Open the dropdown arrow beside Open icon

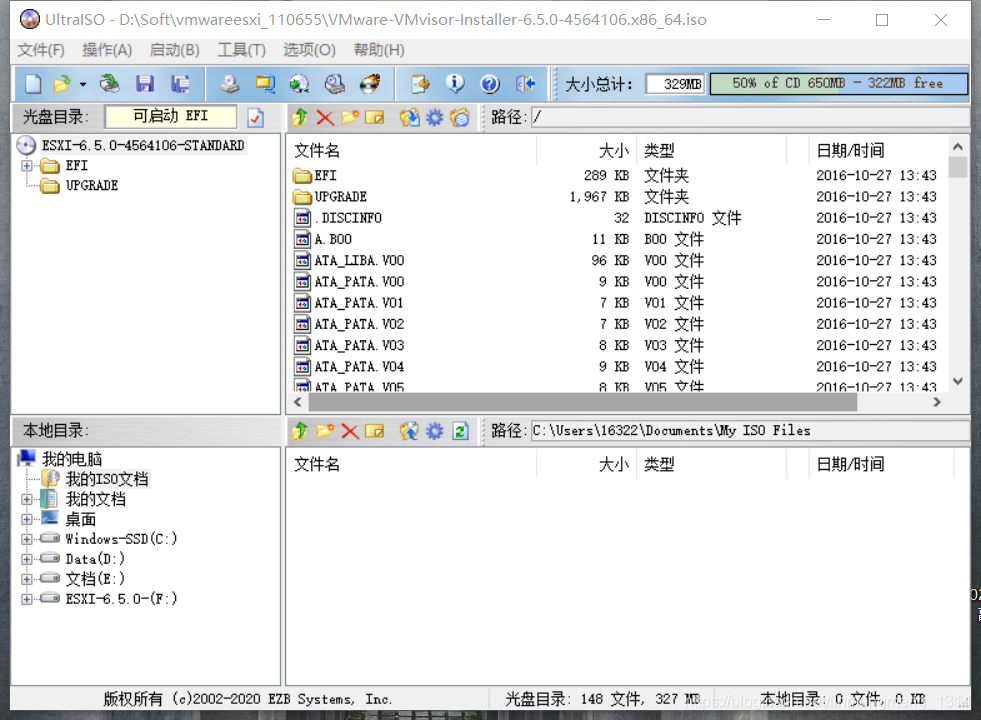click(x=83, y=84)
